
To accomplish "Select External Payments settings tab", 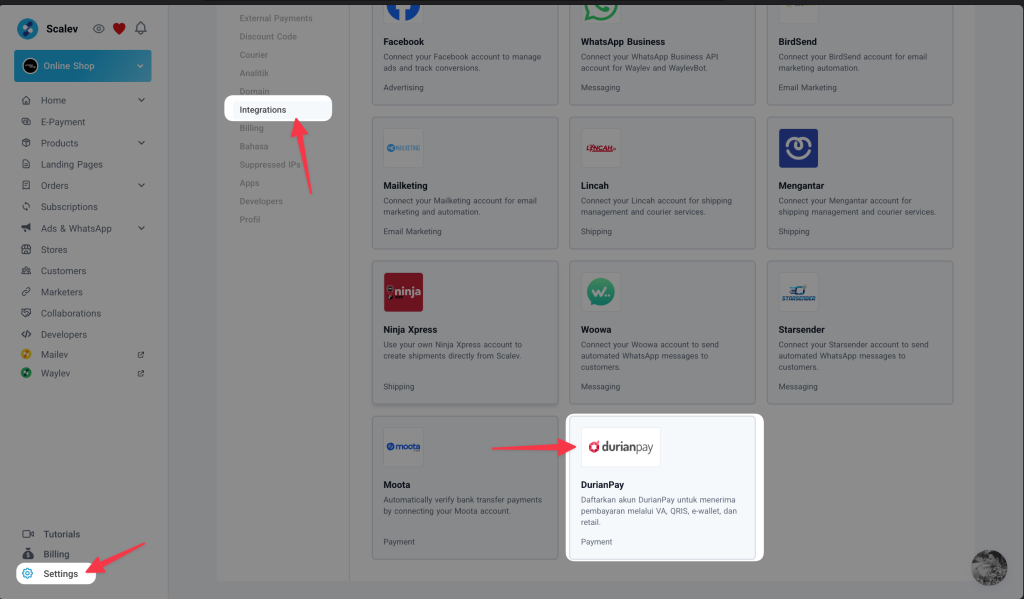I will [x=276, y=18].
